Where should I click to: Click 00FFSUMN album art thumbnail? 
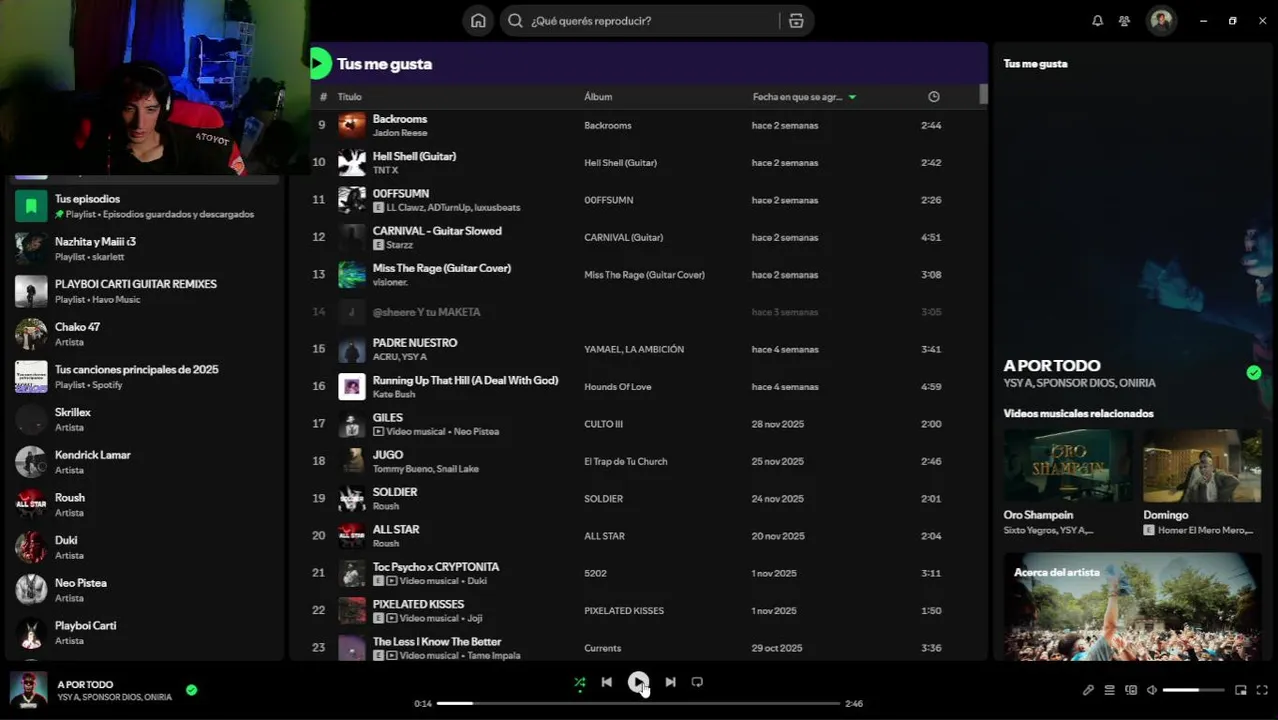click(352, 200)
